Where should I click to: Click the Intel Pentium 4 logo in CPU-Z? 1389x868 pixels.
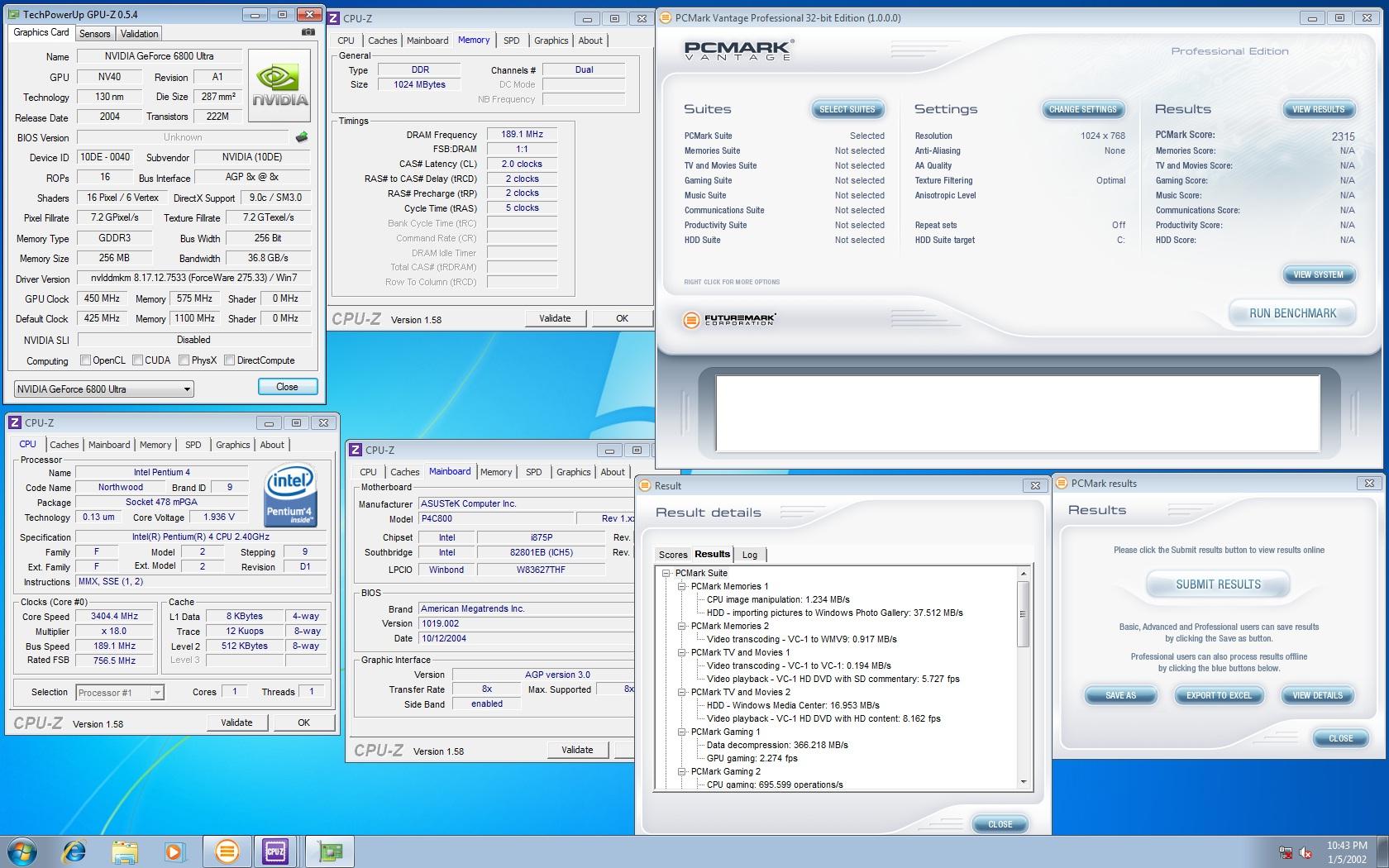[x=291, y=494]
